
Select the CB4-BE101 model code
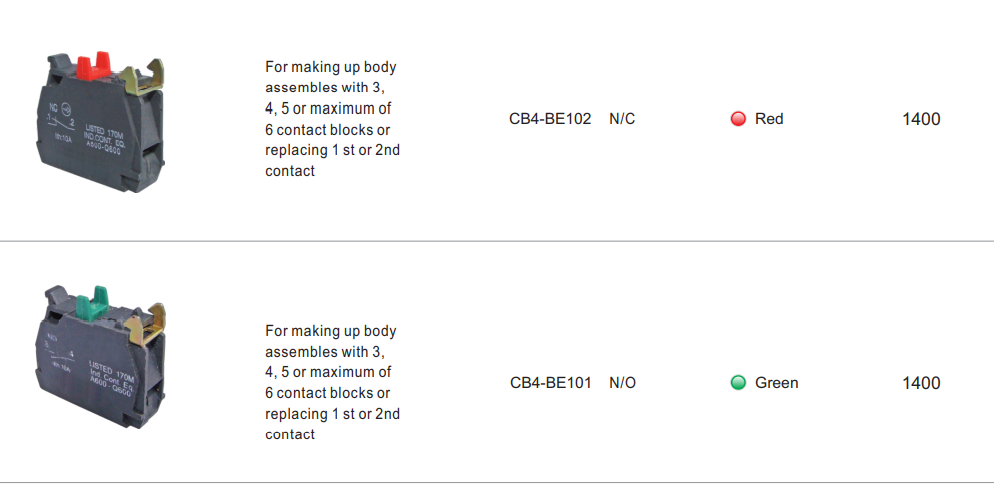coord(550,383)
